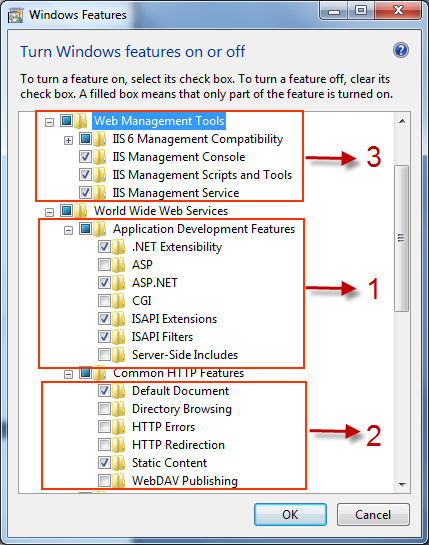This screenshot has width=429, height=545.
Task: Collapse Common HTTP Features node
Action: pyautogui.click(x=68, y=374)
